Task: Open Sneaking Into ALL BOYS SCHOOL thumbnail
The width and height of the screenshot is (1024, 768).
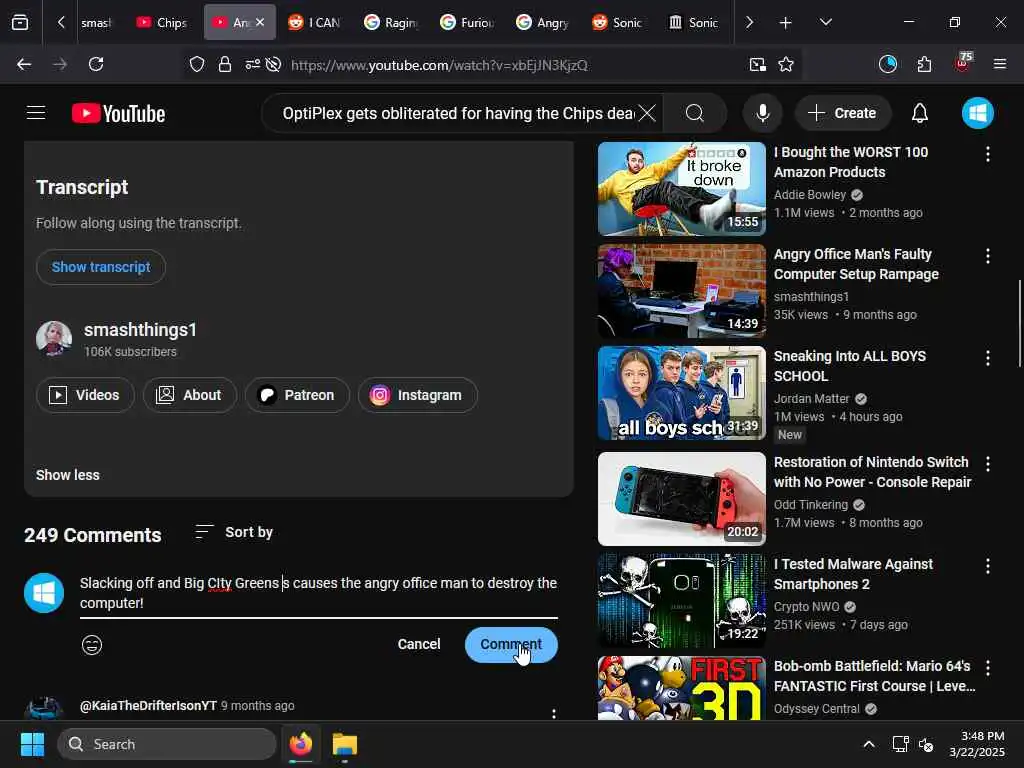Action: (x=681, y=392)
